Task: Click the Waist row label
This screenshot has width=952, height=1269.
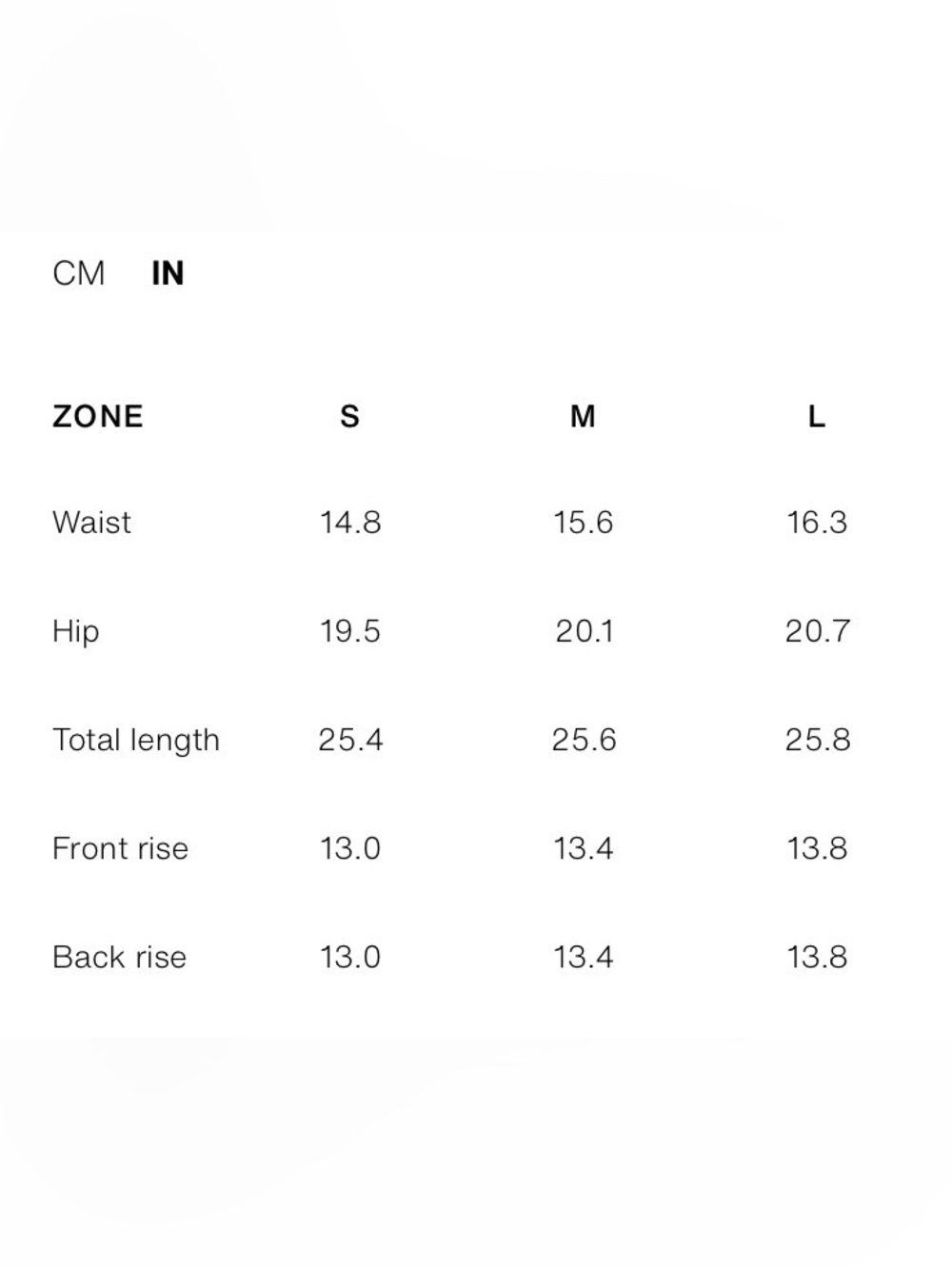Action: [91, 523]
